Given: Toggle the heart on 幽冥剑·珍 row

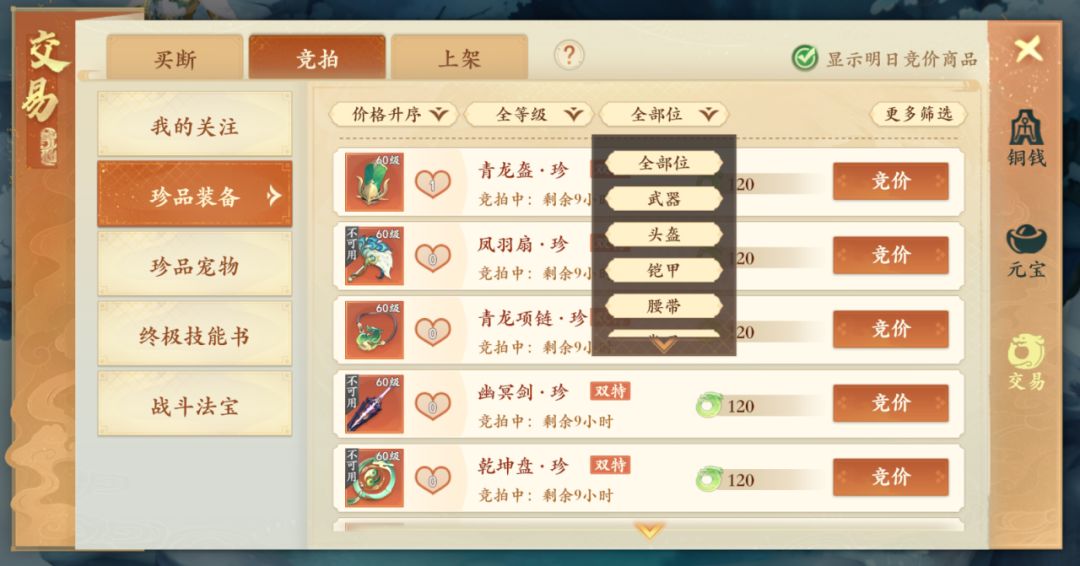Looking at the screenshot, I should 433,406.
